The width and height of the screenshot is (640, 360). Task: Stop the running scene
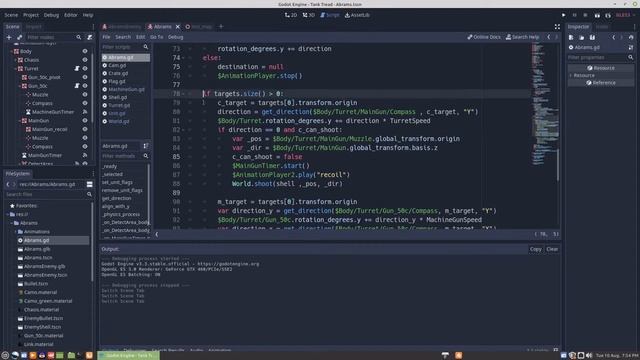(x=585, y=15)
